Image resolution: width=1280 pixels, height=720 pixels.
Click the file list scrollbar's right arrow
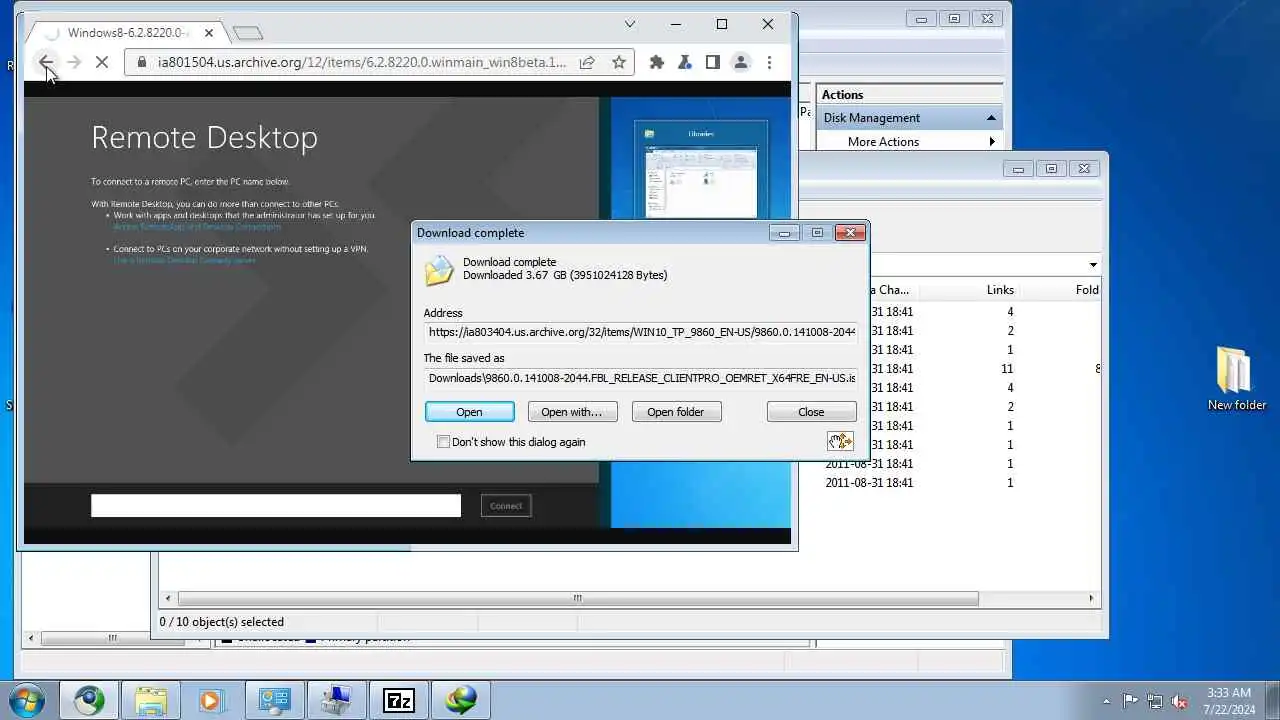coord(1091,598)
